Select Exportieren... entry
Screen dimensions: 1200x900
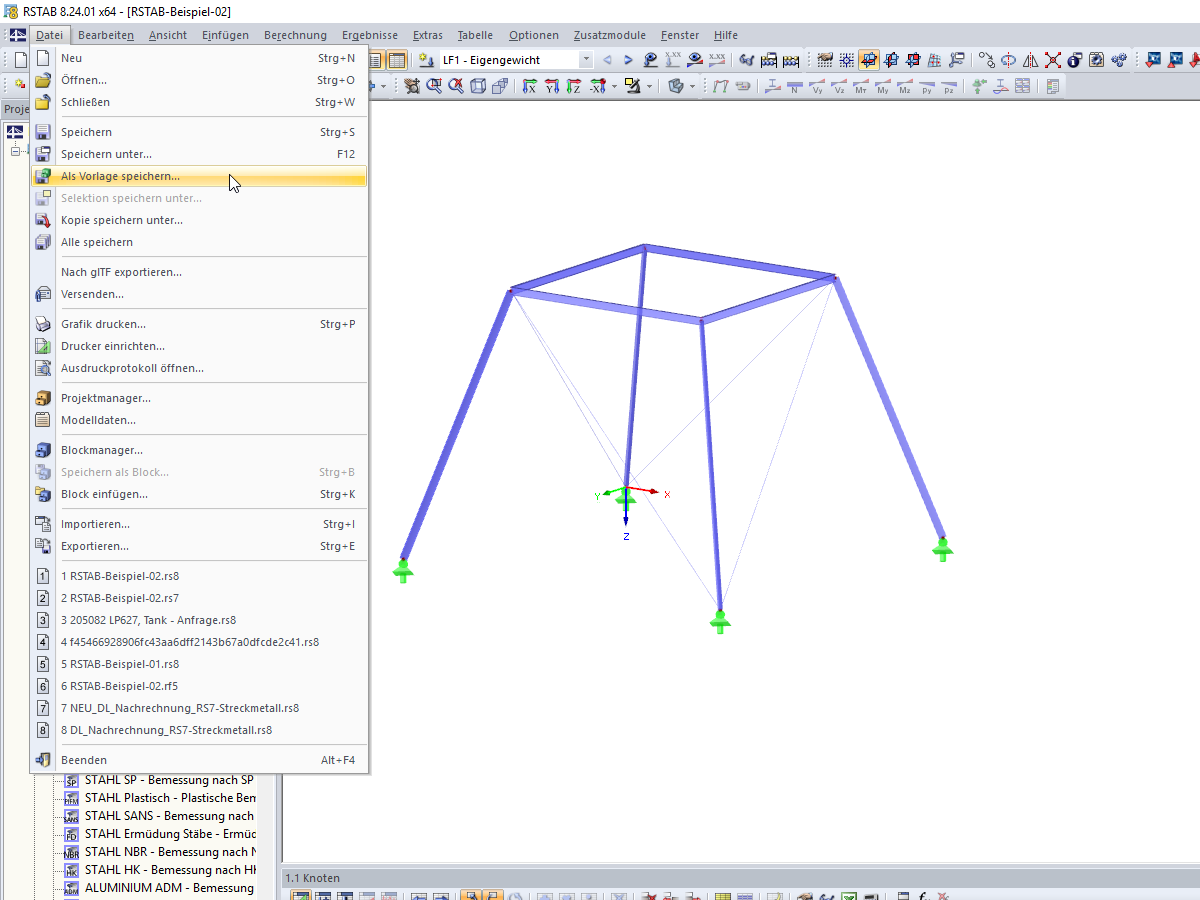[x=200, y=546]
